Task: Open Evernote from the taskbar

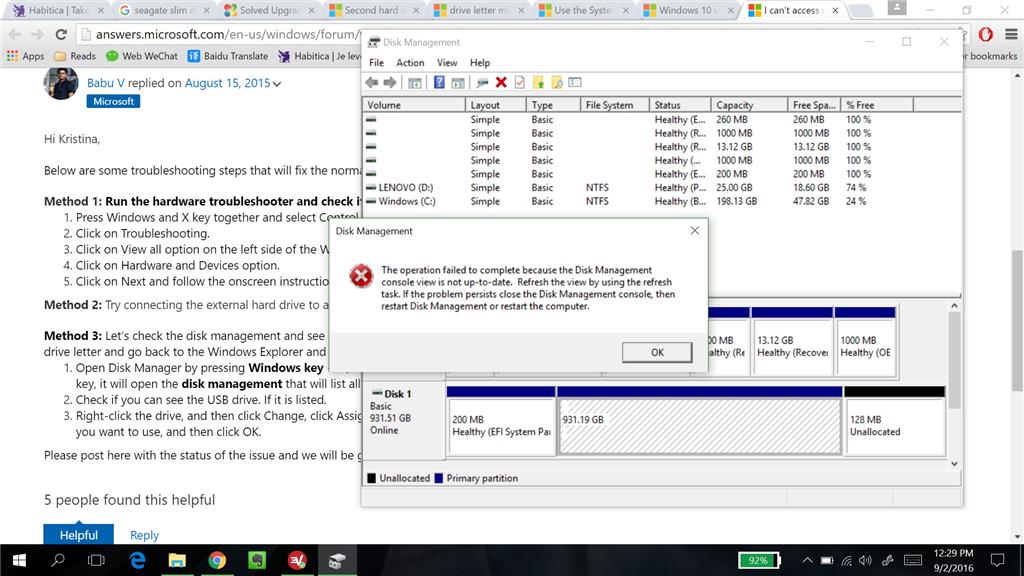Action: click(257, 560)
